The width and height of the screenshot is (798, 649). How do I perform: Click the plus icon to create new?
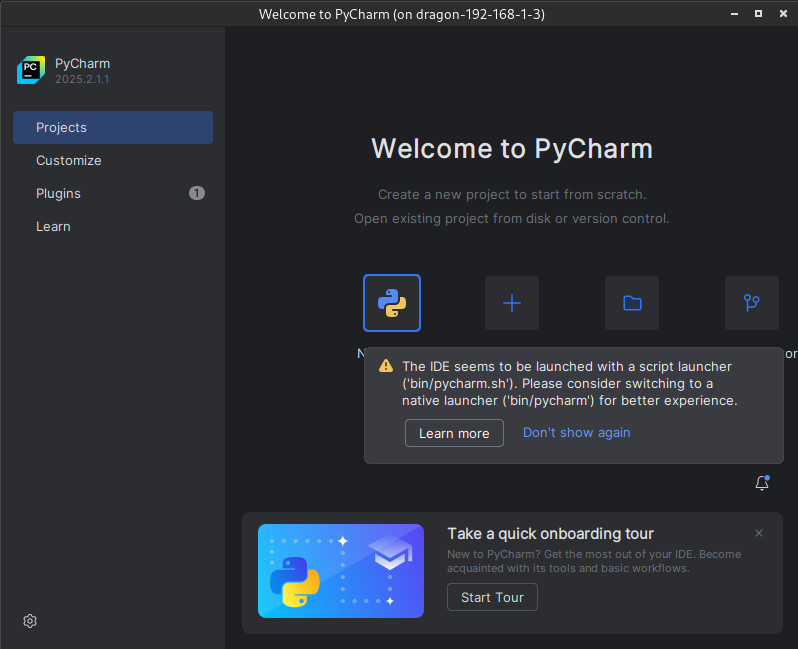coord(511,303)
